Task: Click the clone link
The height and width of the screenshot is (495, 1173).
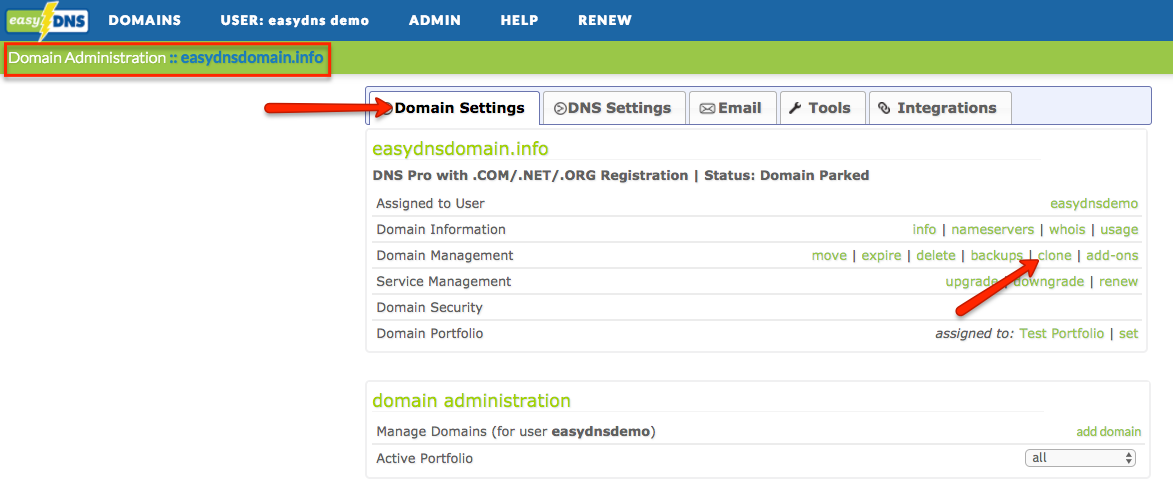Action: click(1055, 256)
